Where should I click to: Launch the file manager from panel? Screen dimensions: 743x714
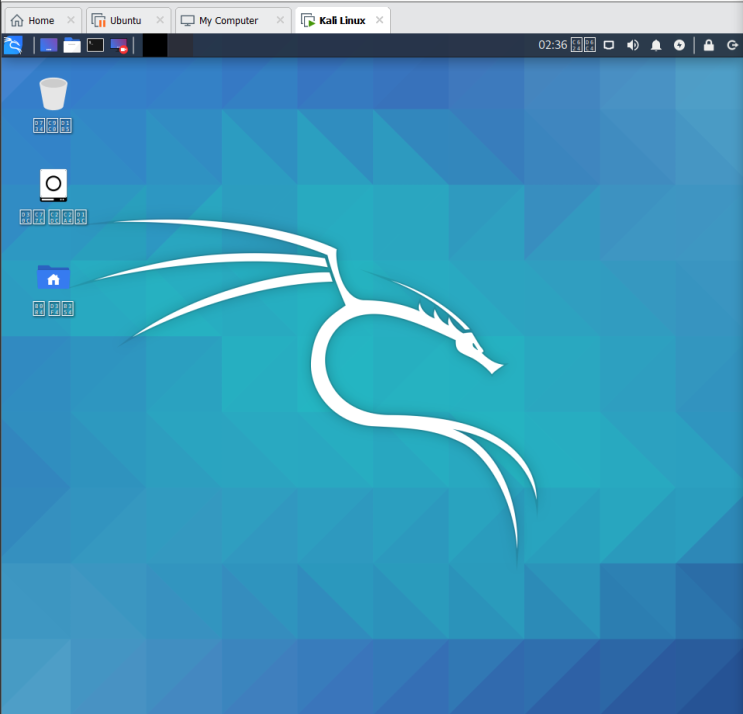pyautogui.click(x=72, y=45)
